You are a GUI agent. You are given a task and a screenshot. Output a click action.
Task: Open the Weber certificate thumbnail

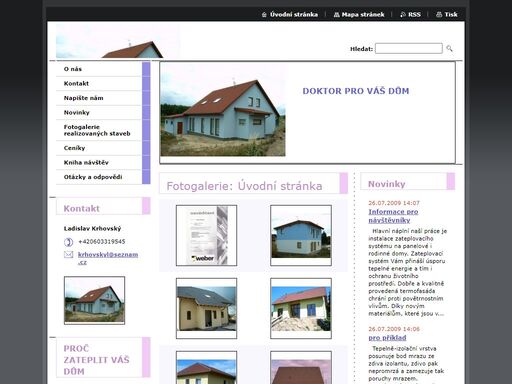pos(207,235)
